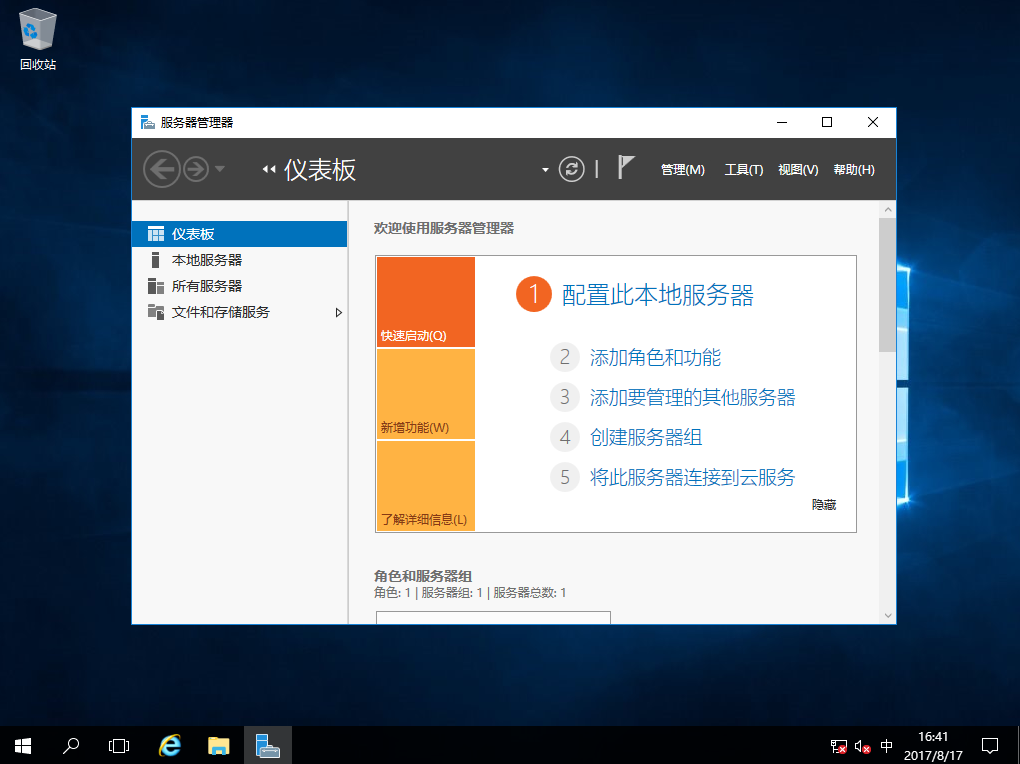Click the scrollbar down arrow in the dashboard
1020x764 pixels.
click(x=887, y=615)
